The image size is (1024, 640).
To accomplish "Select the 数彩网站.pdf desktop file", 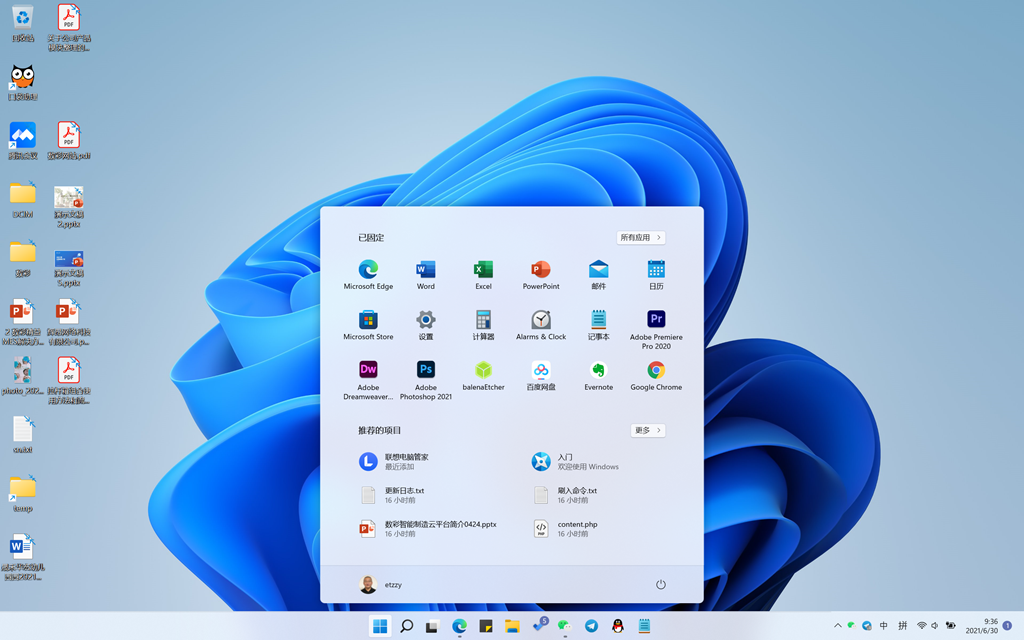I will click(69, 140).
